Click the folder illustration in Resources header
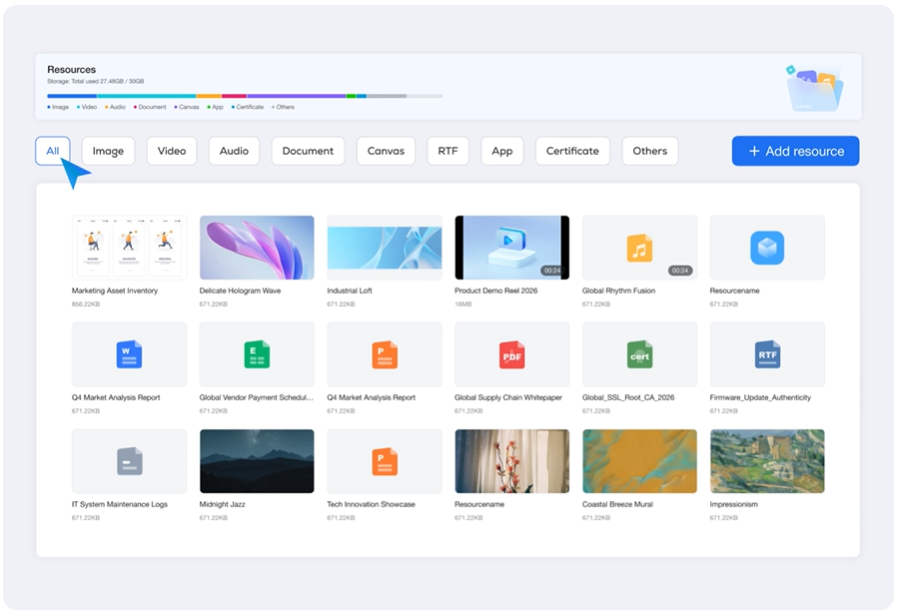Image resolution: width=898 pixels, height=615 pixels. pos(814,88)
